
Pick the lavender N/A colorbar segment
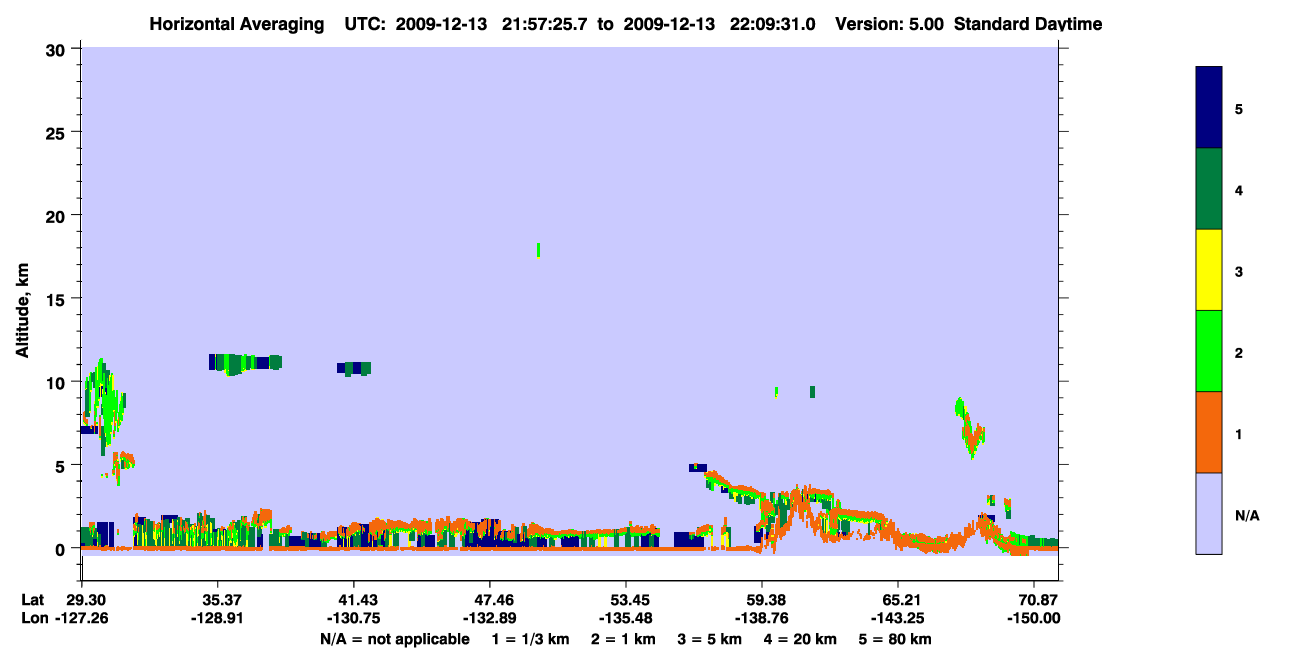pos(1209,513)
